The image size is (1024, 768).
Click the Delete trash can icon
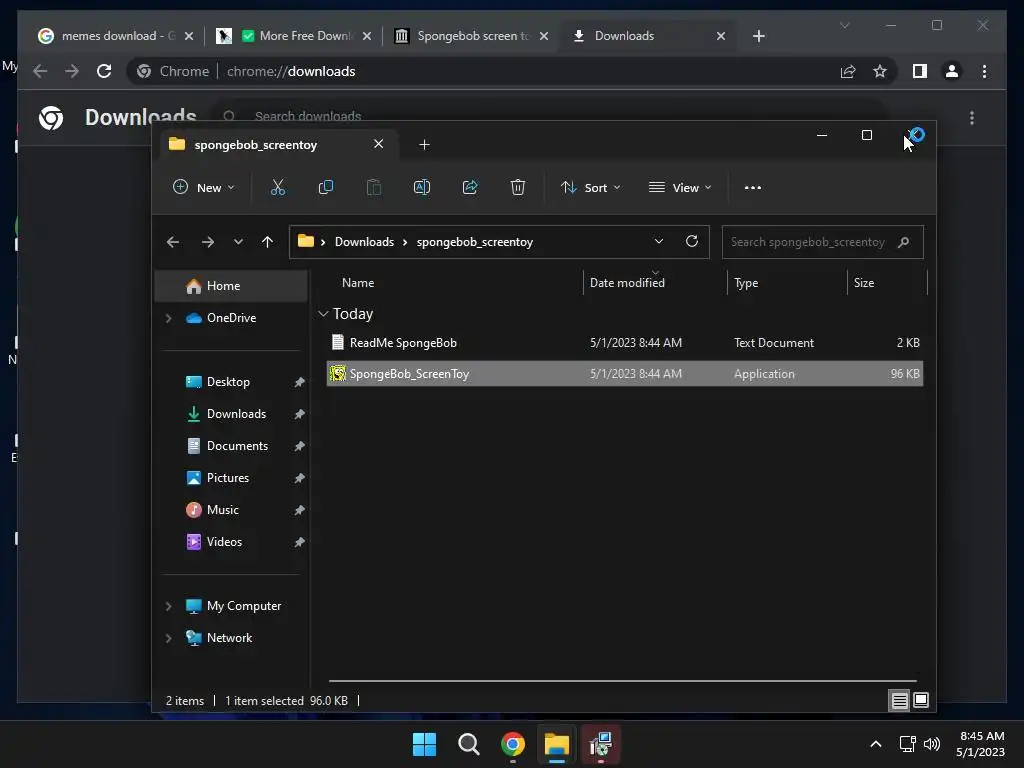[517, 187]
